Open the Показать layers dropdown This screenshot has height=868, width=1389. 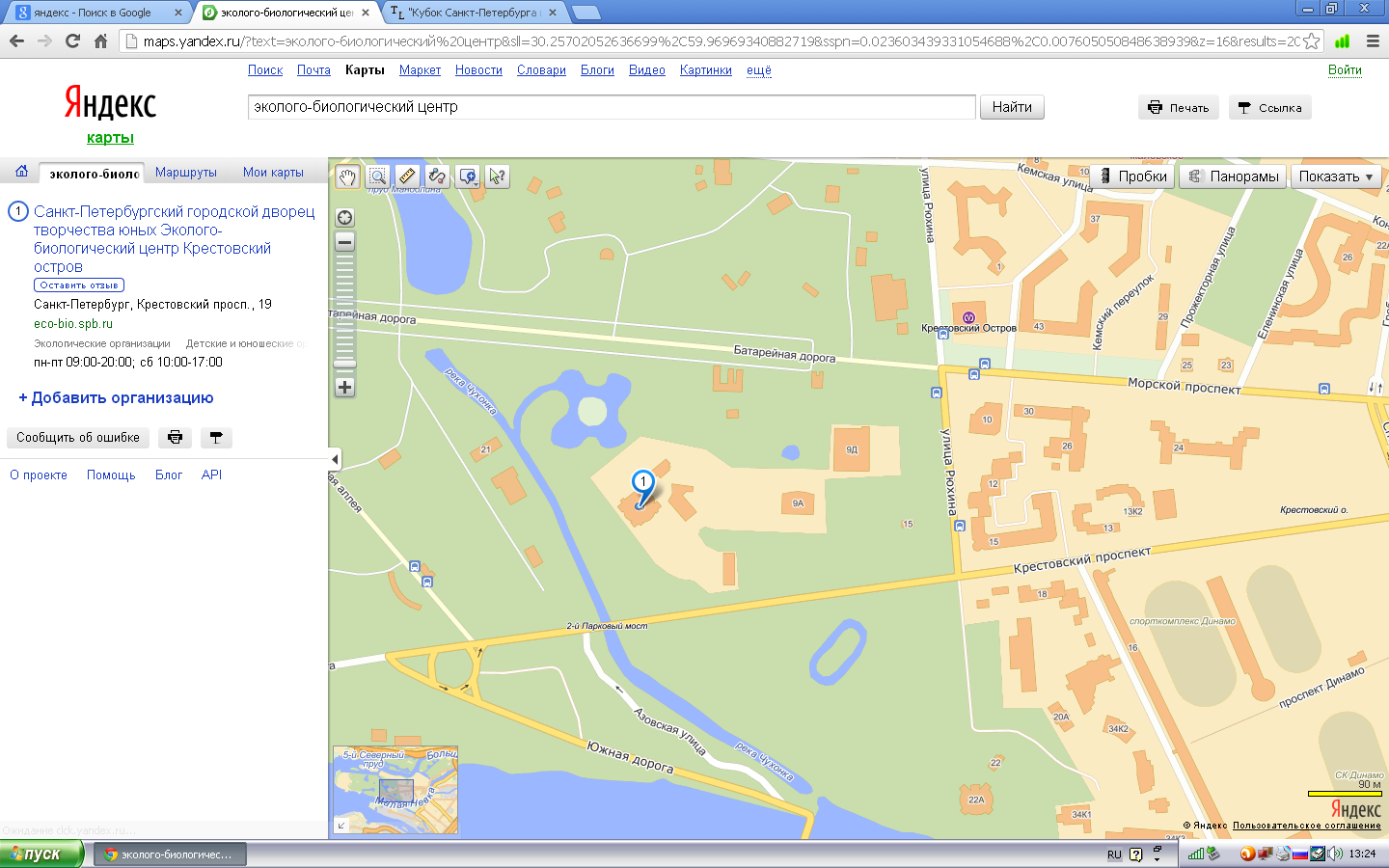coord(1336,176)
